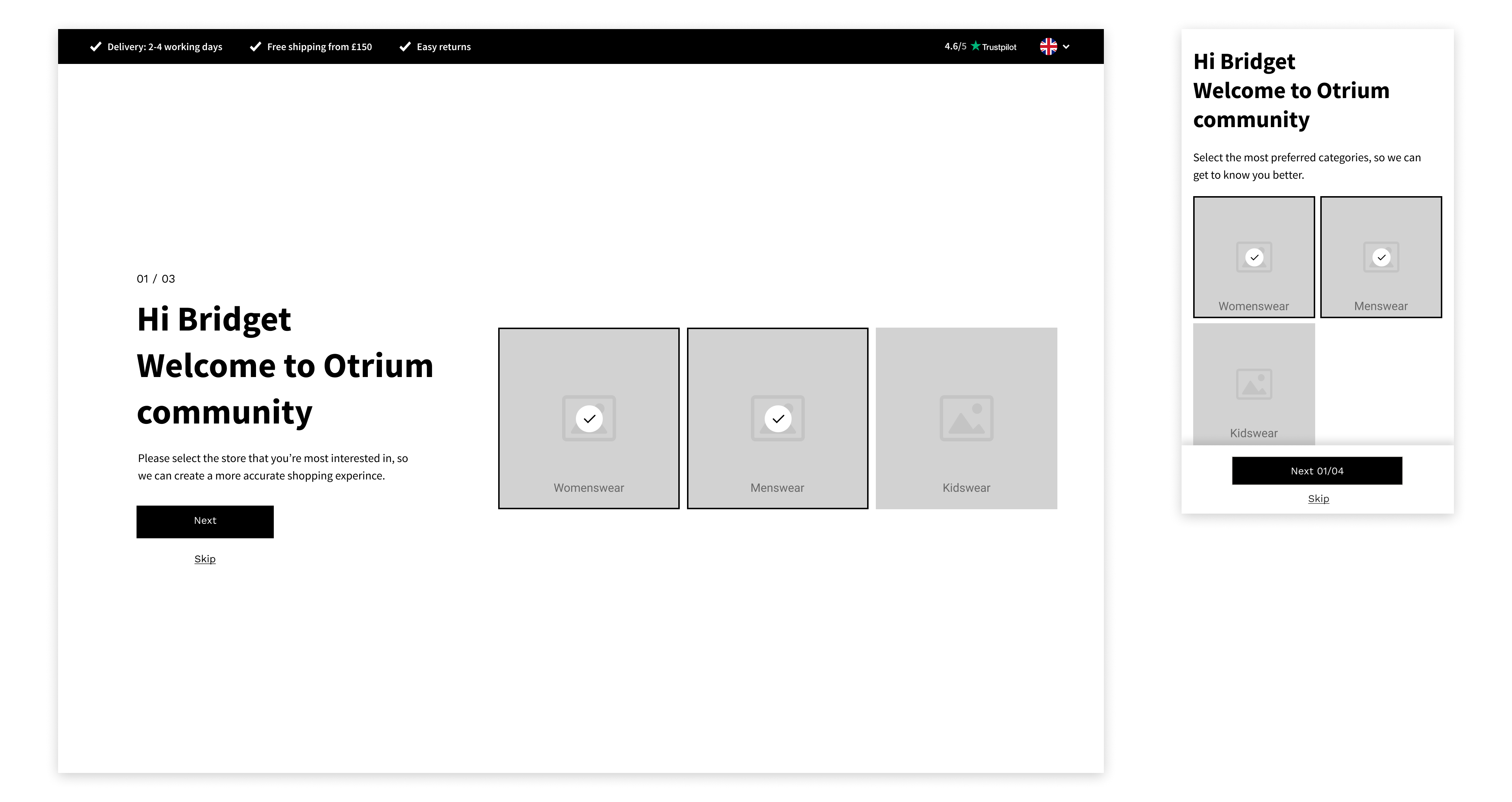Click 'Select the most preferred categories' text
This screenshot has height=802, width=1512.
click(1307, 166)
